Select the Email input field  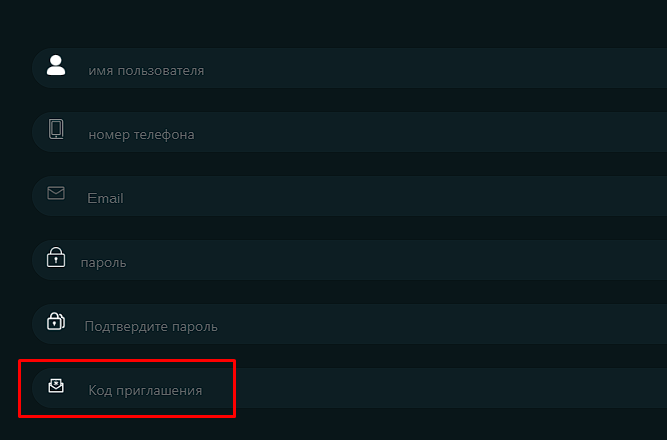point(349,196)
